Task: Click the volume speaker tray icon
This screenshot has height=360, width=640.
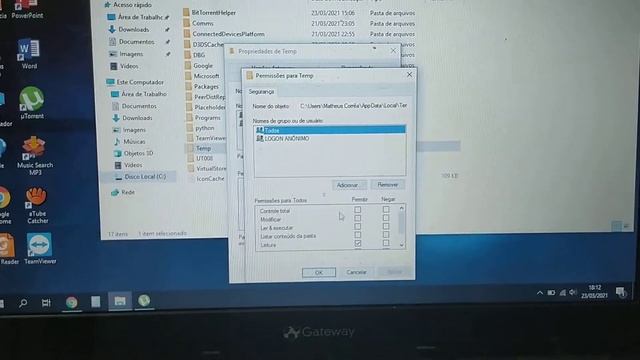Action: click(x=573, y=292)
